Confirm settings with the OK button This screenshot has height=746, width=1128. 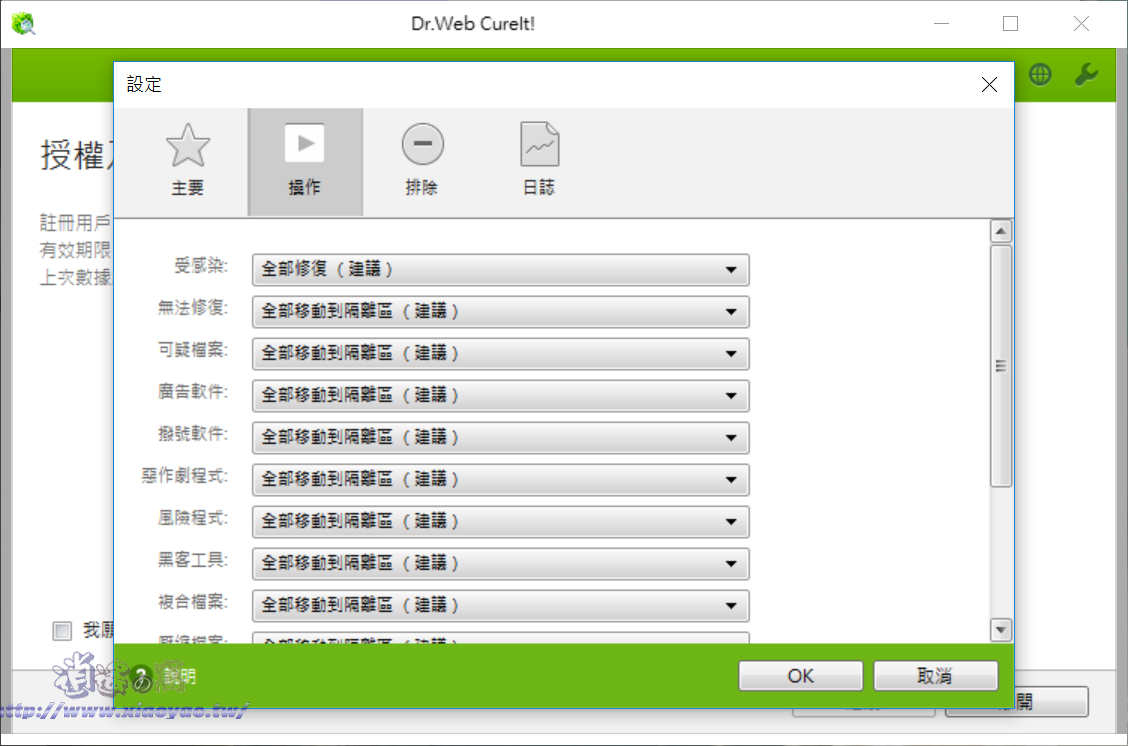tap(801, 676)
